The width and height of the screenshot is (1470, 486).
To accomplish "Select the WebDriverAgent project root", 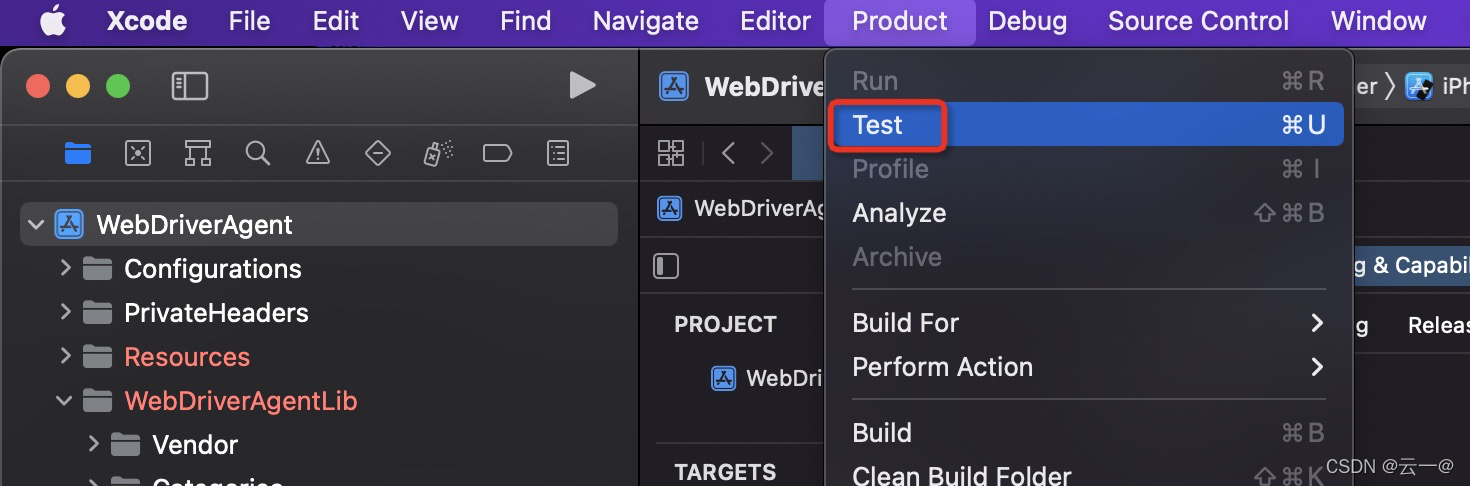I will [x=319, y=224].
